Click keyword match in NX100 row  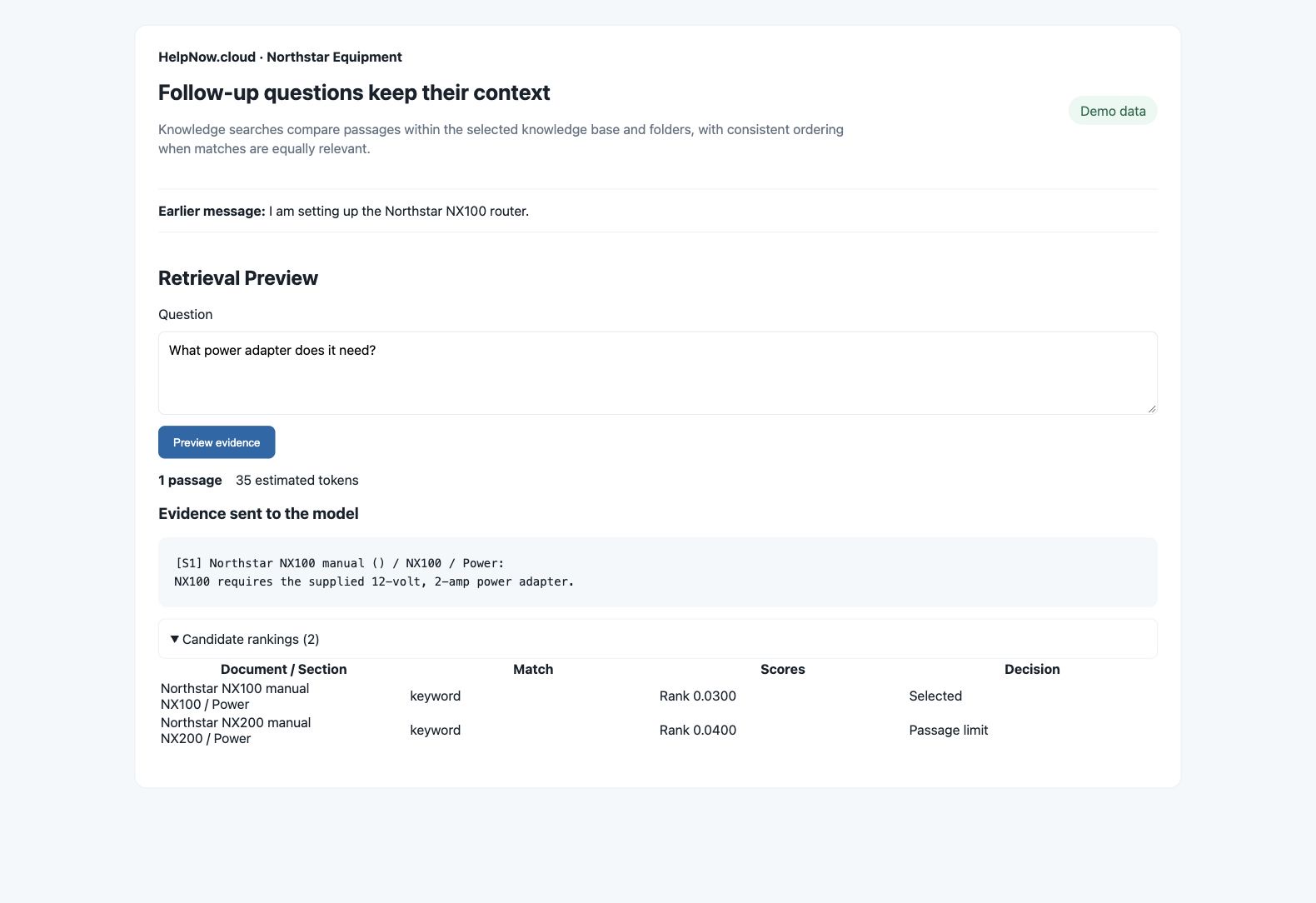(435, 696)
